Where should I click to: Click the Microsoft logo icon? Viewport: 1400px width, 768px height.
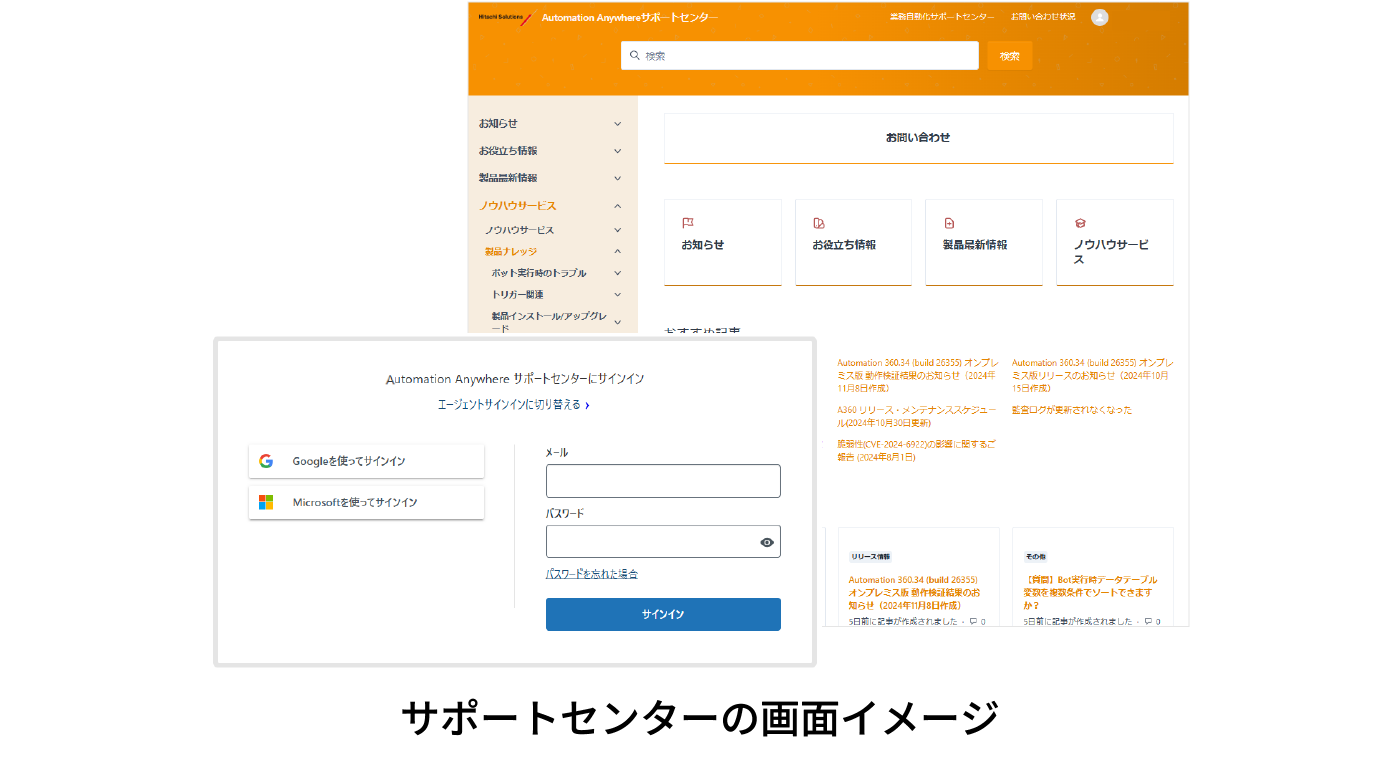(266, 502)
